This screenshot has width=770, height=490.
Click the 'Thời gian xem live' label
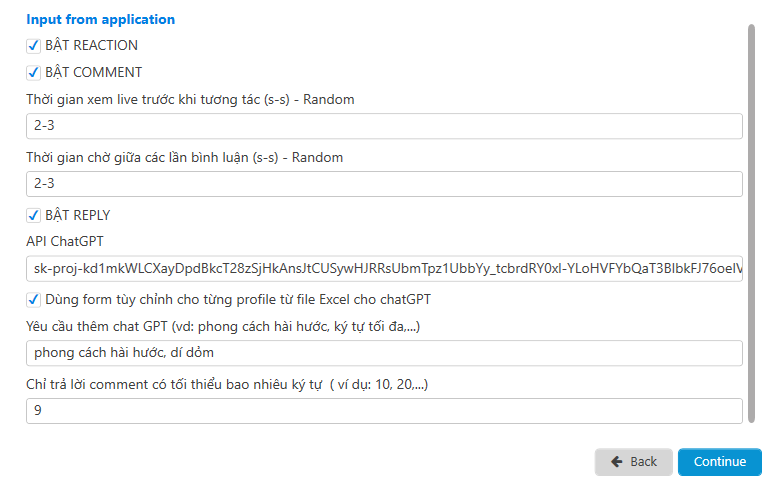(190, 99)
